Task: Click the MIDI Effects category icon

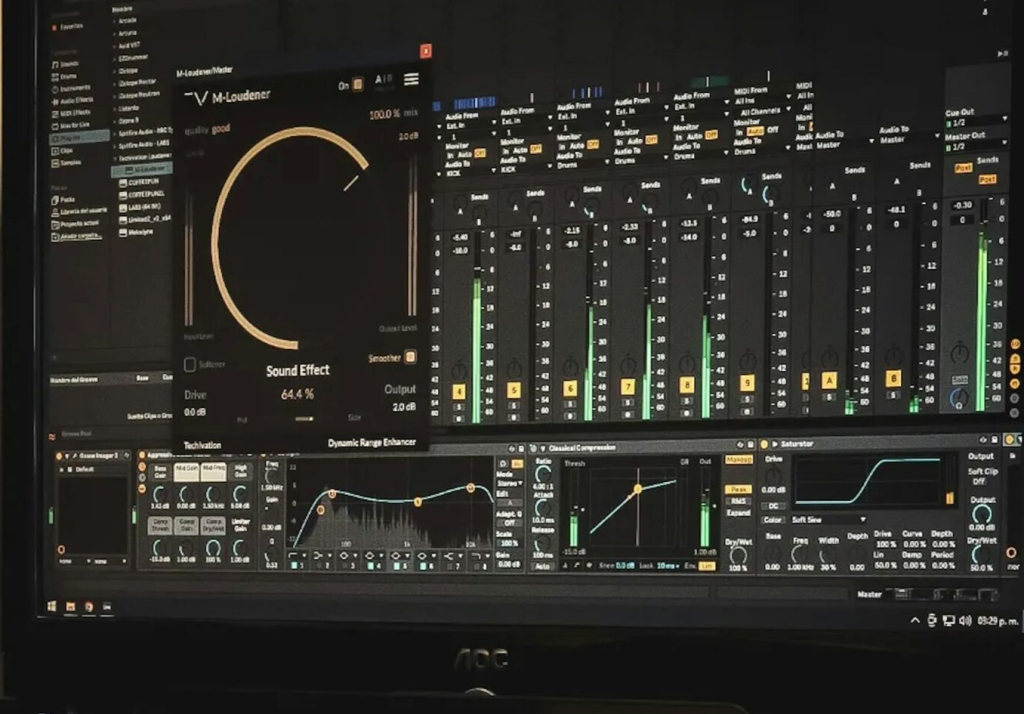Action: pyautogui.click(x=55, y=114)
